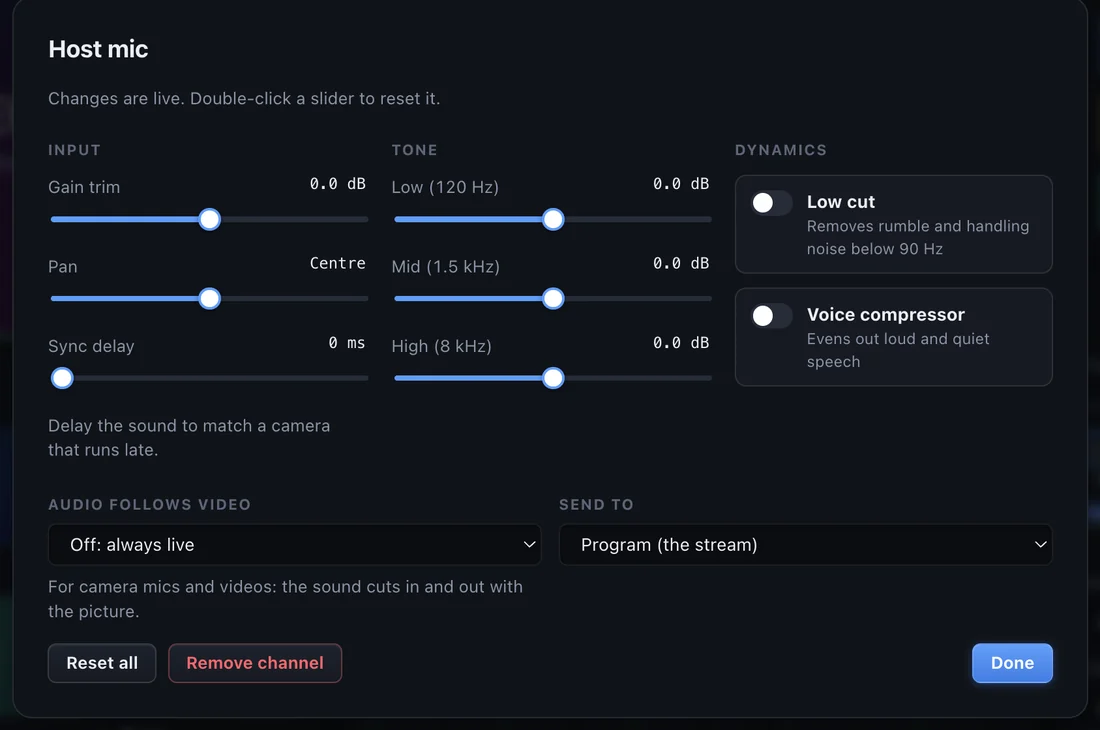Click the Gain trim slider handle

209,219
